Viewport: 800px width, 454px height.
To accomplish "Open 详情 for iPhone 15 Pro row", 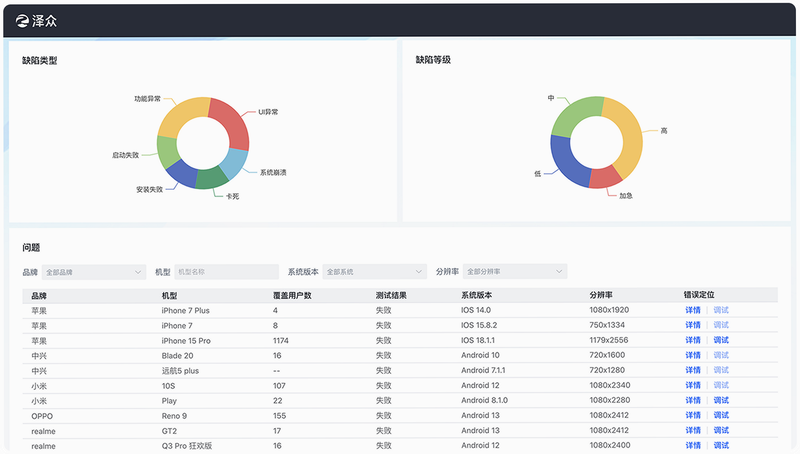I will click(693, 340).
